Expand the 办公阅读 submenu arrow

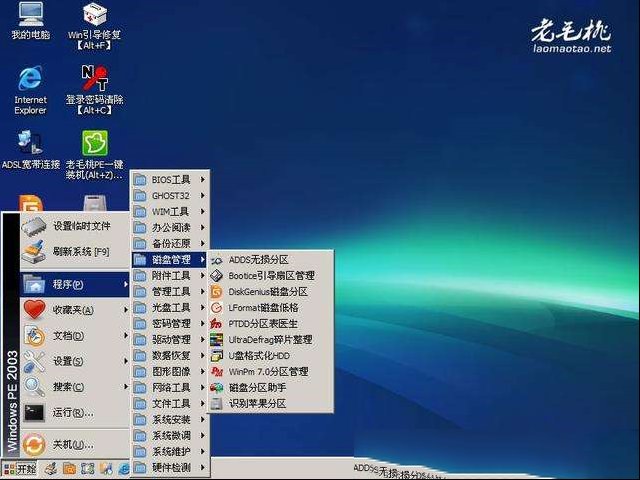click(202, 227)
